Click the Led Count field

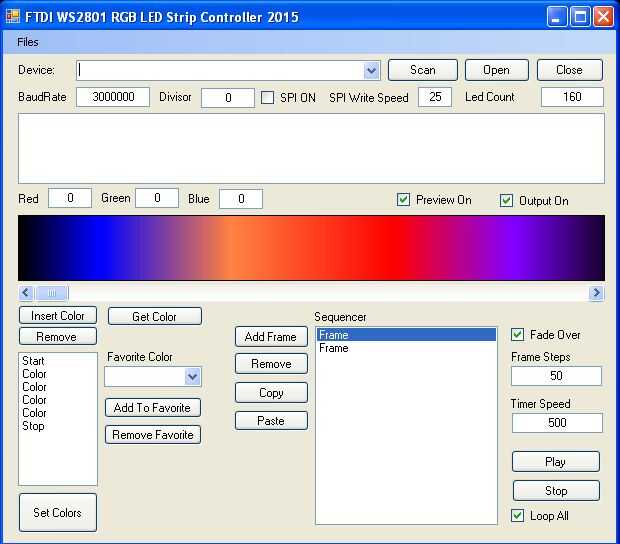(x=572, y=97)
